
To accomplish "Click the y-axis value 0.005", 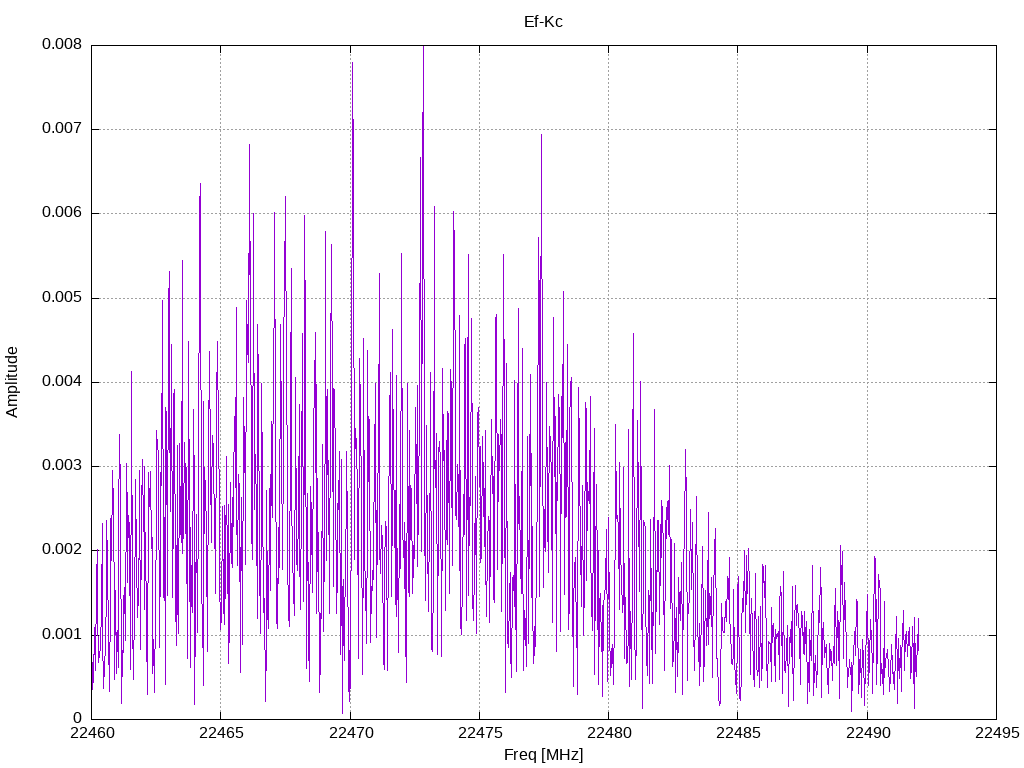I will coord(62,298).
